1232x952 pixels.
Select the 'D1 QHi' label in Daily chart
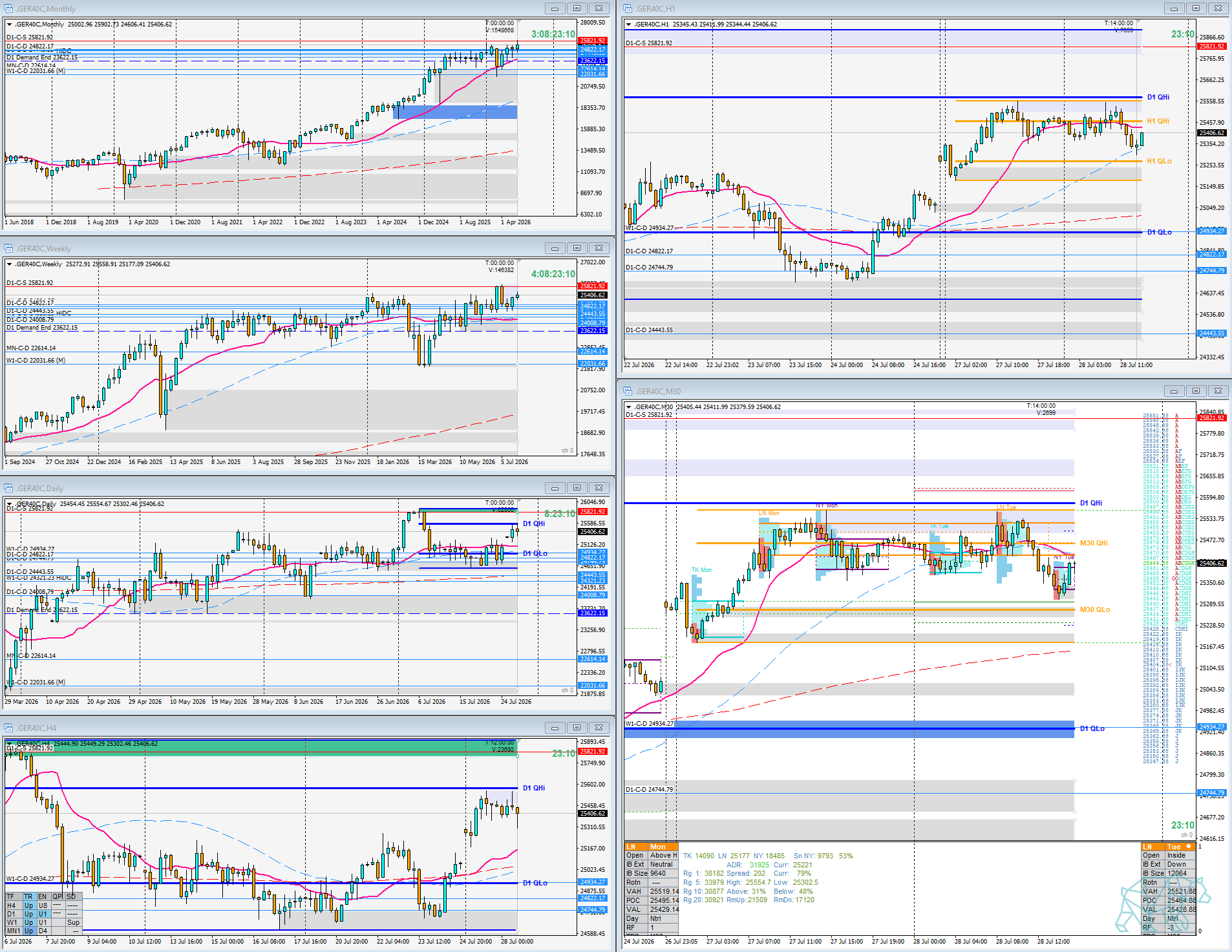click(534, 524)
